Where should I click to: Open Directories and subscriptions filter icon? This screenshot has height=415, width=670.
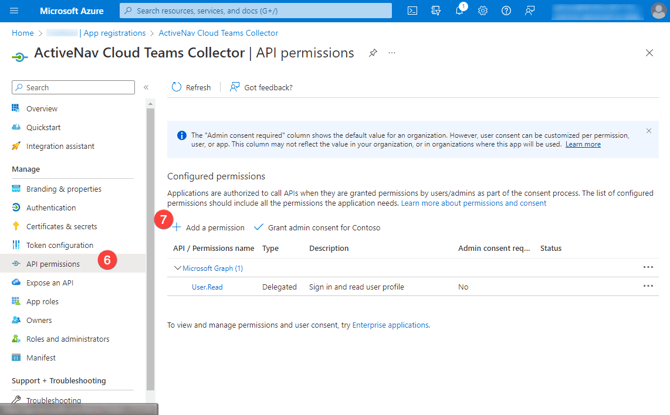pos(436,11)
